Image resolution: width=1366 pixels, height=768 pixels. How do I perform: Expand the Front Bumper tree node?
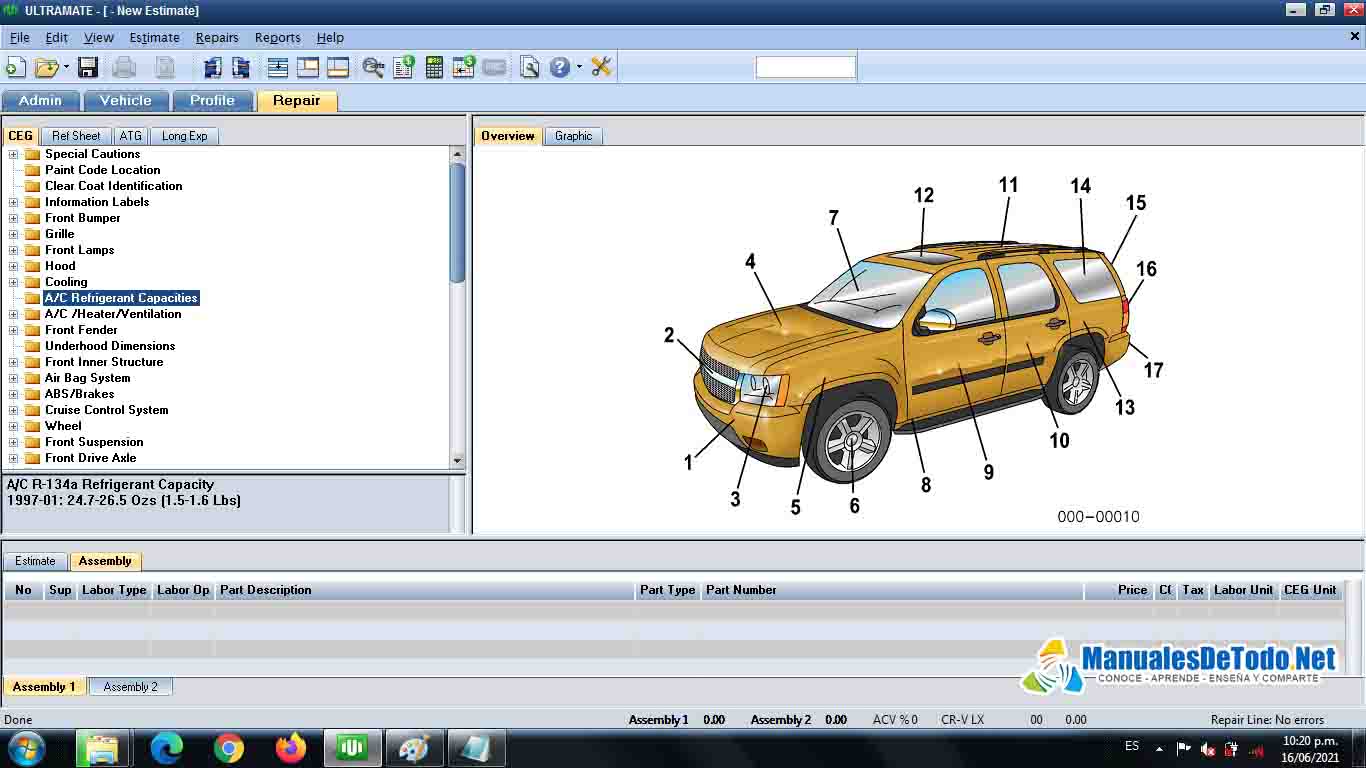[x=13, y=218]
